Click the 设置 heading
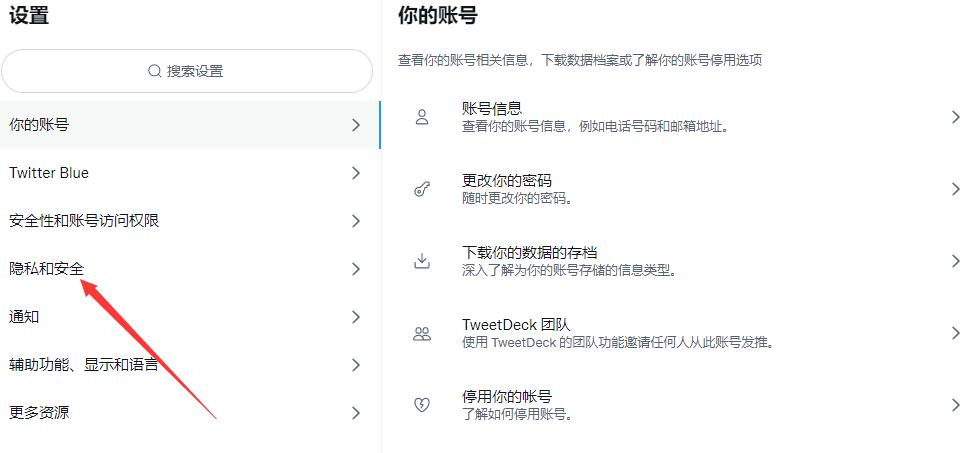971x453 pixels. coord(28,15)
